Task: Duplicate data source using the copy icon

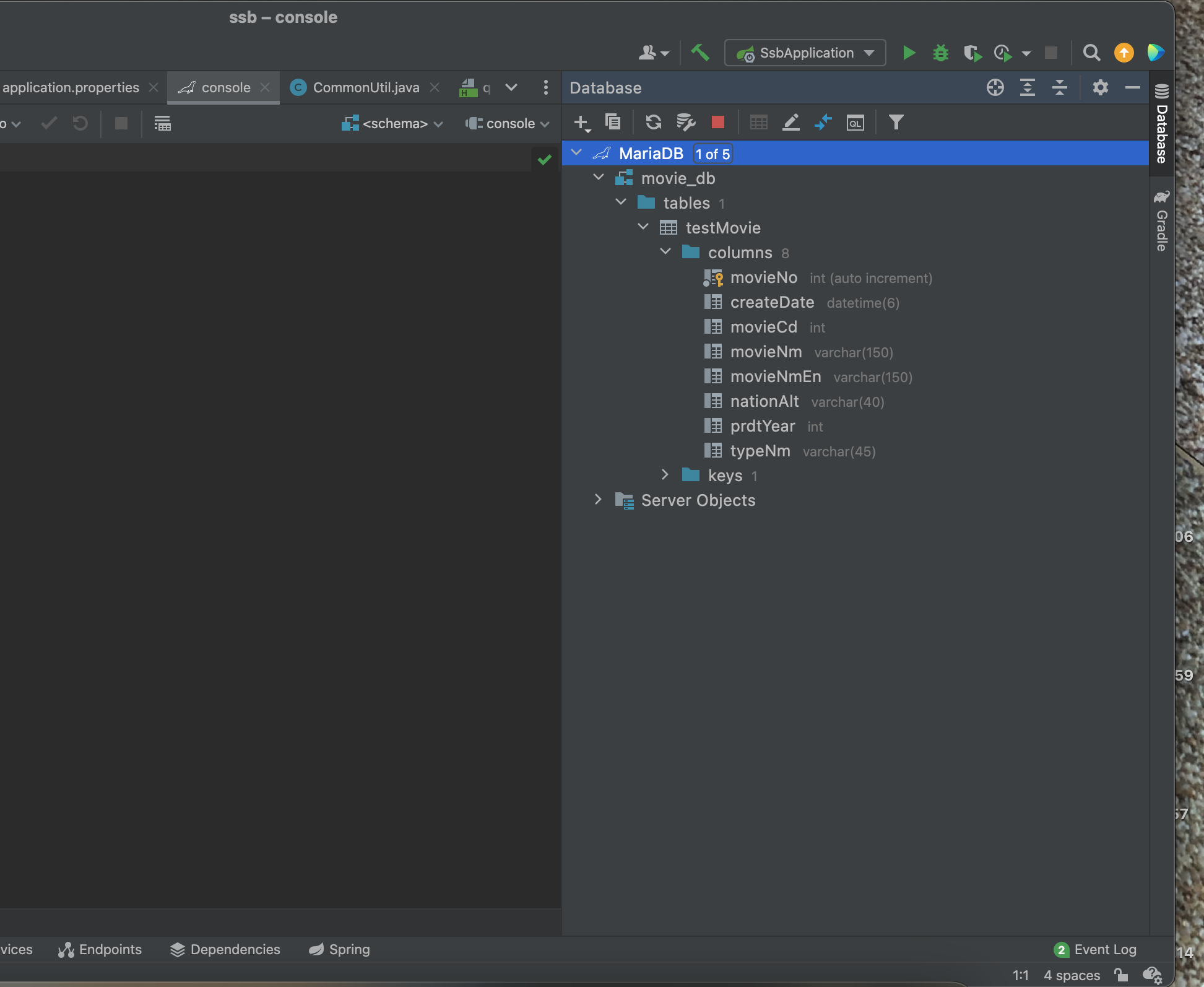Action: pyautogui.click(x=613, y=123)
